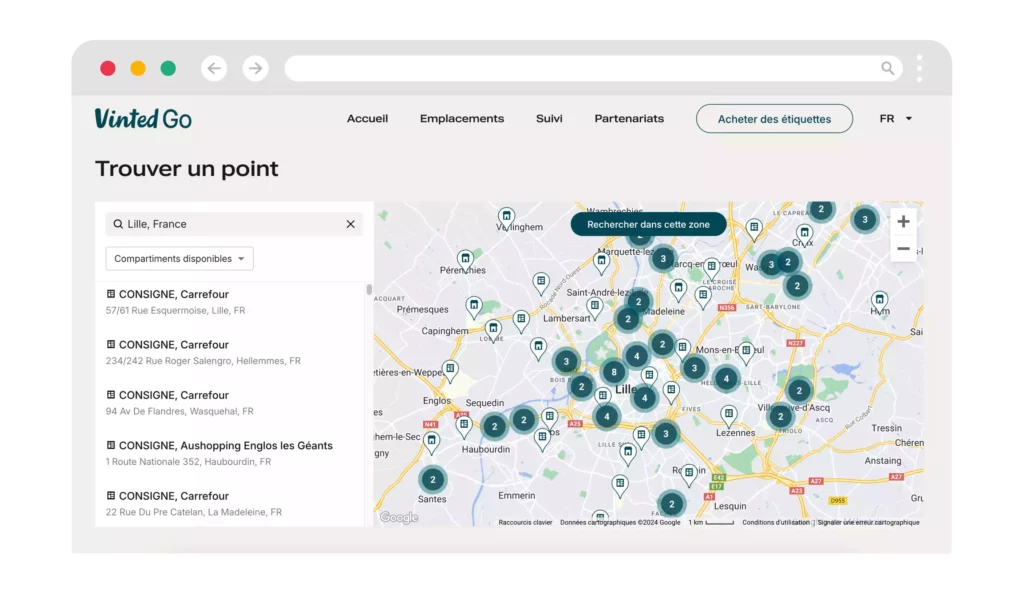1024x597 pixels.
Task: Click the pin near Prémesques
Action: 473,306
